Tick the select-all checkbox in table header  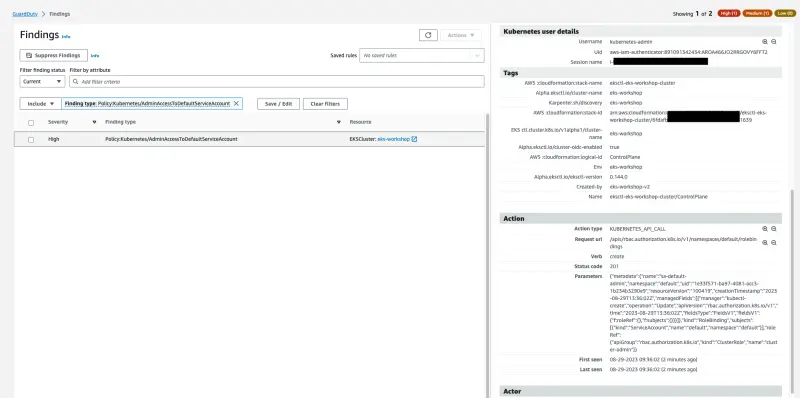(31, 123)
